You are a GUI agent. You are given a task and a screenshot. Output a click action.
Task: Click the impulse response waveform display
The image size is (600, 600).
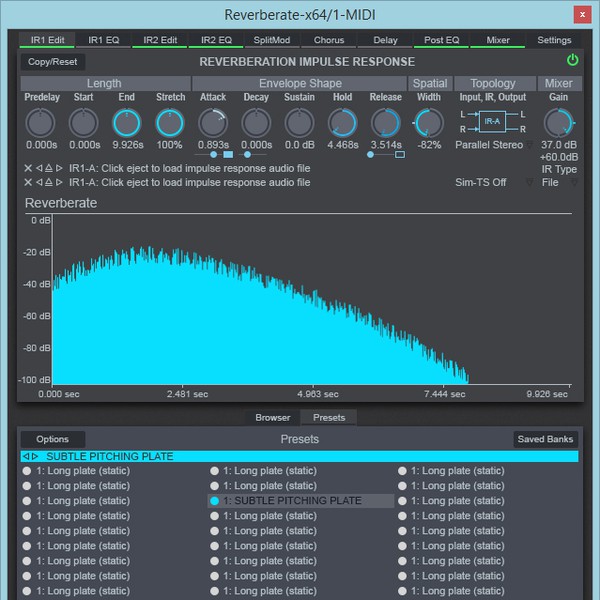point(312,299)
